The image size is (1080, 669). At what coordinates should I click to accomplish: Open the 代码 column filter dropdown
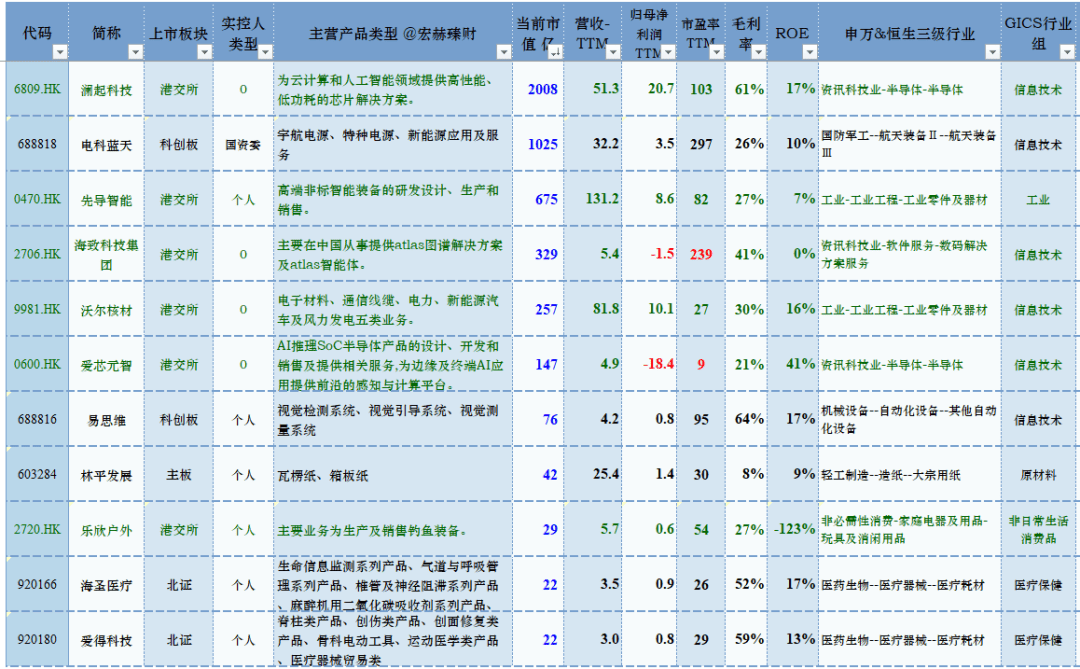[x=59, y=52]
